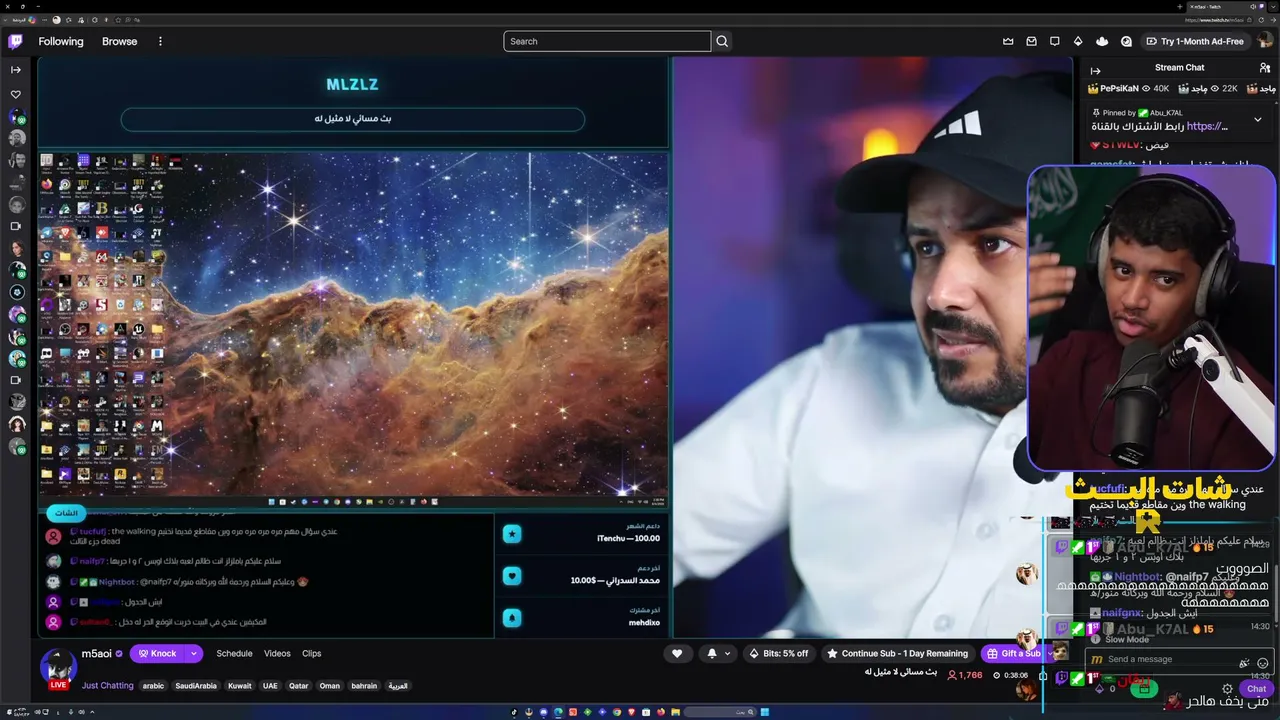Viewport: 1280px width, 720px height.
Task: Collapse the Stream Chat panel
Action: point(1095,70)
